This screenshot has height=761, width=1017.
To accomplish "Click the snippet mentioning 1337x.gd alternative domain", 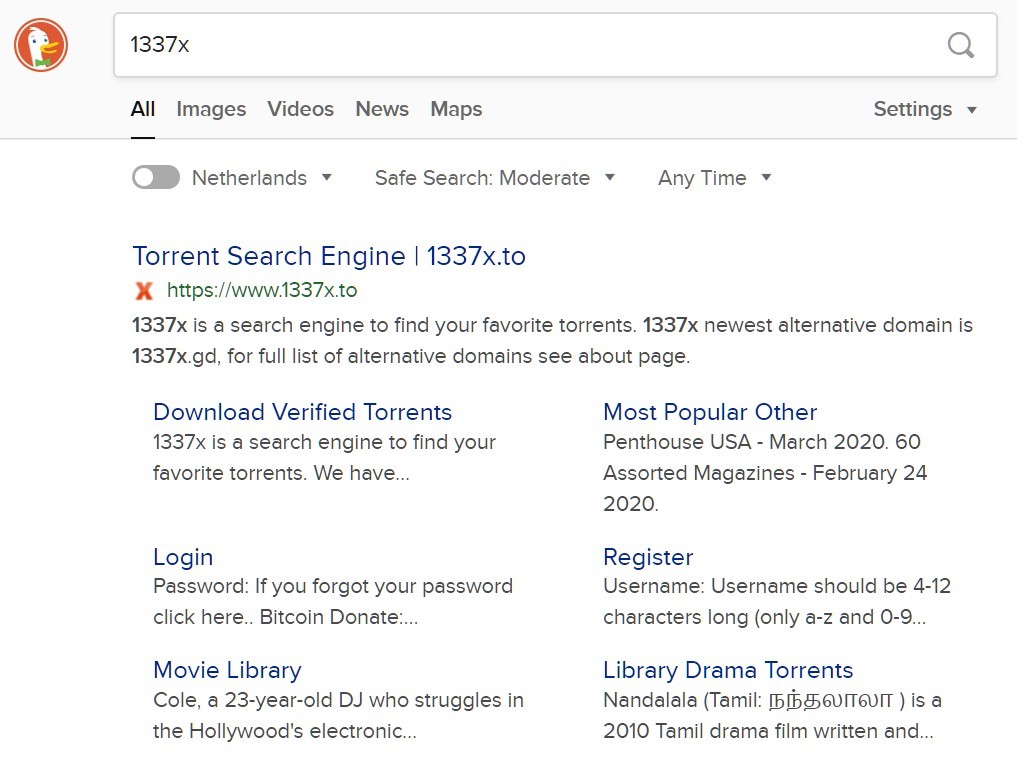I will (553, 340).
